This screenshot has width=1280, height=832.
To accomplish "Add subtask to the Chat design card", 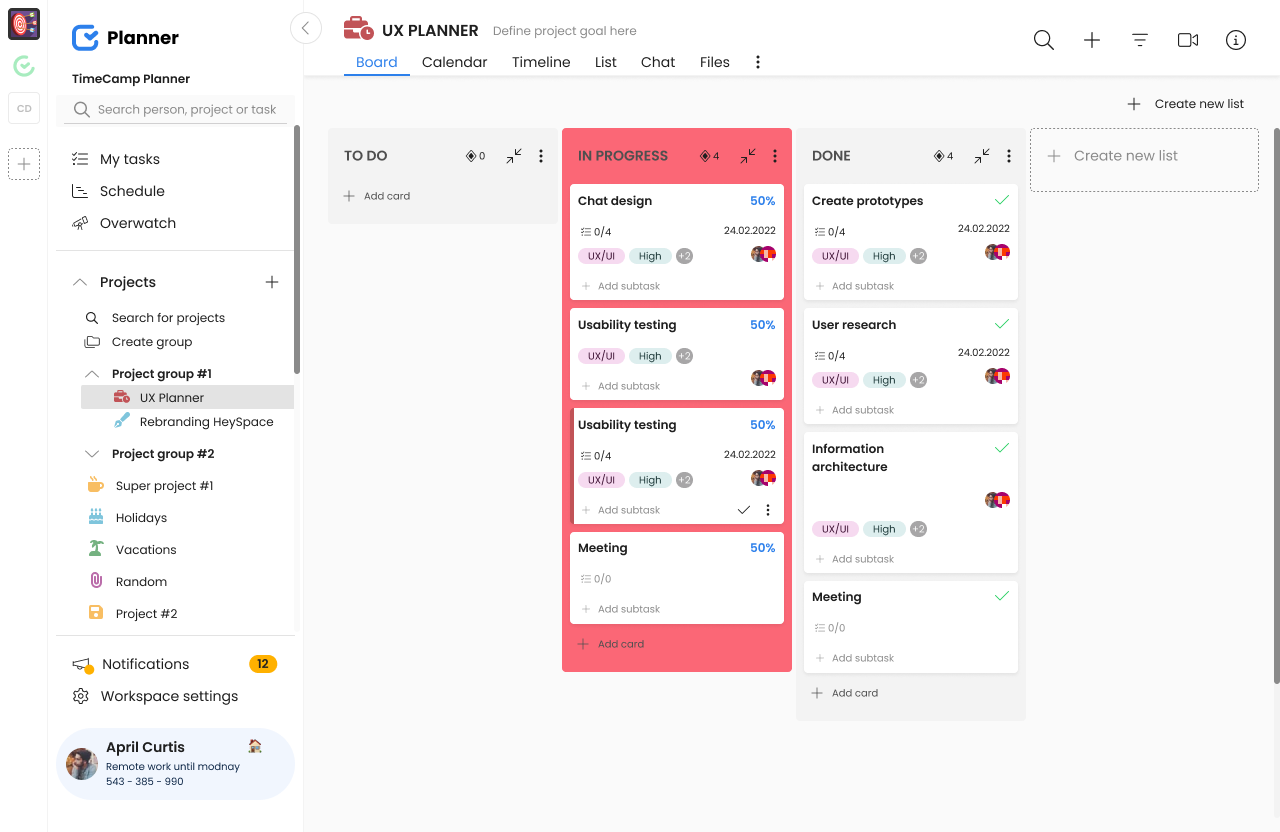I will [621, 286].
